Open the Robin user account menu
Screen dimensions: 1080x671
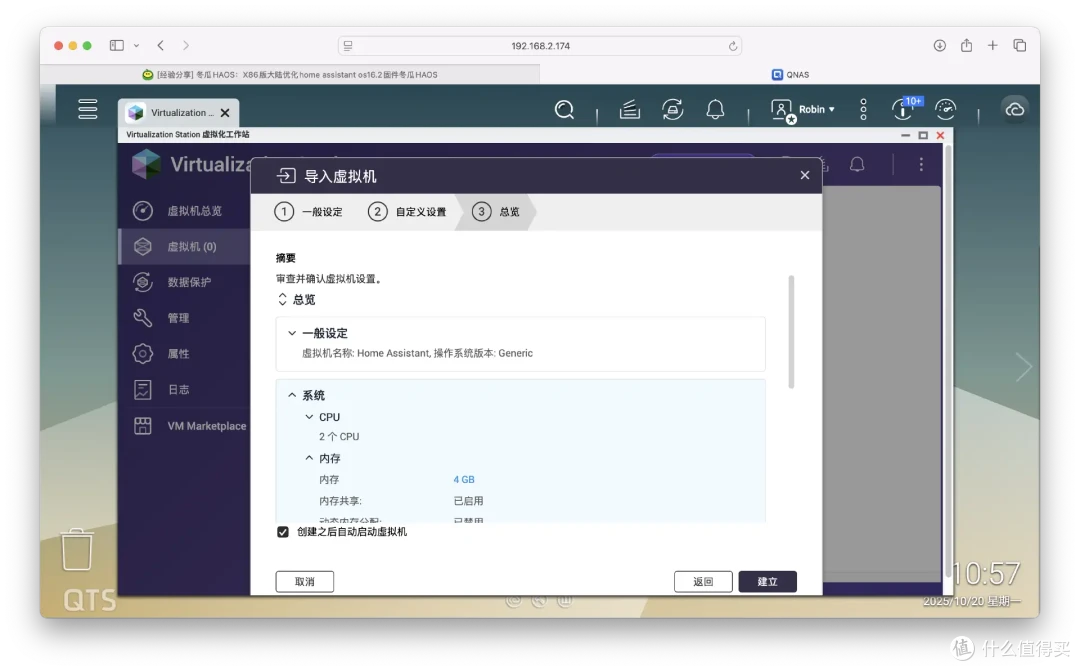pyautogui.click(x=803, y=110)
